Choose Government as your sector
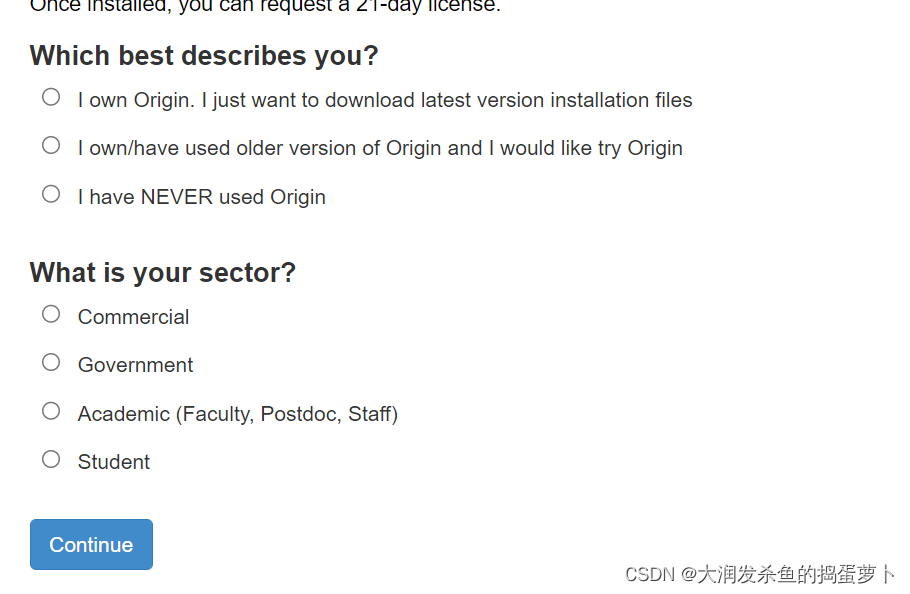Screen dimensions: 910x594 point(51,362)
